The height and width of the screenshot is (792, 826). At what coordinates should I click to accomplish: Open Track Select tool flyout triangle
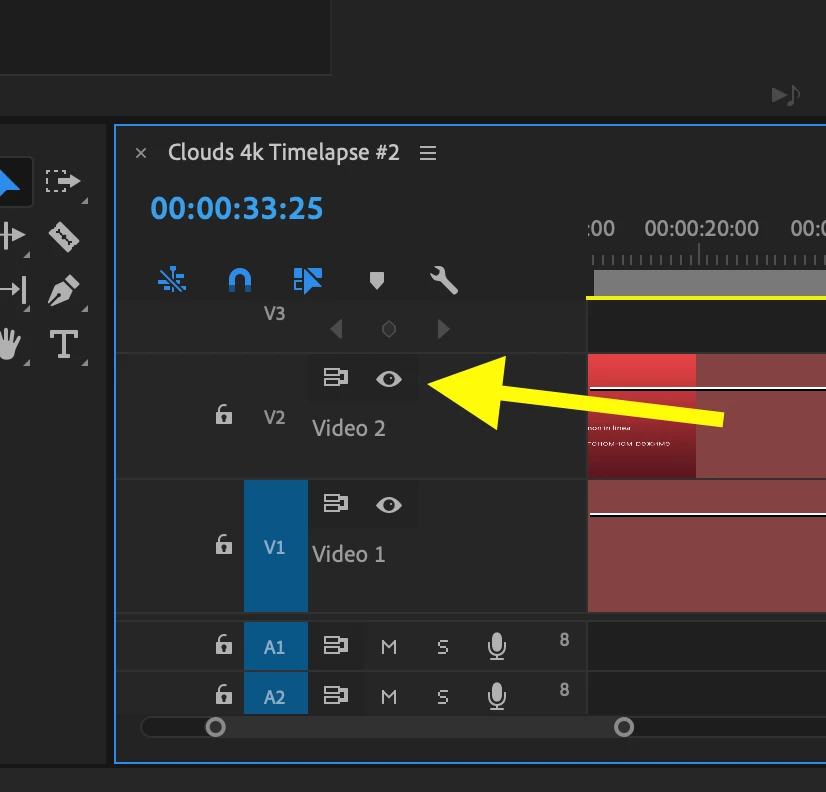85,201
